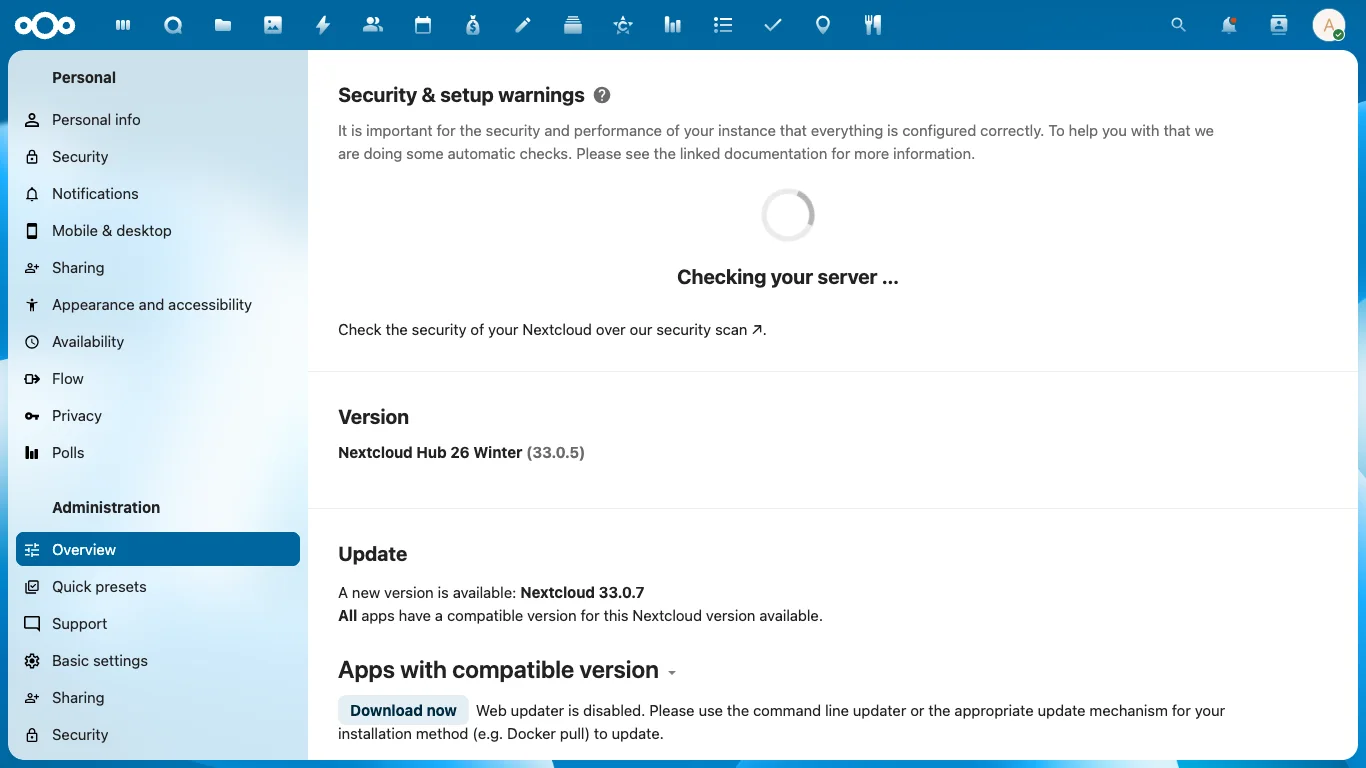Open Sharing under the Administration section
Screen dimensions: 1366x768
158,698
